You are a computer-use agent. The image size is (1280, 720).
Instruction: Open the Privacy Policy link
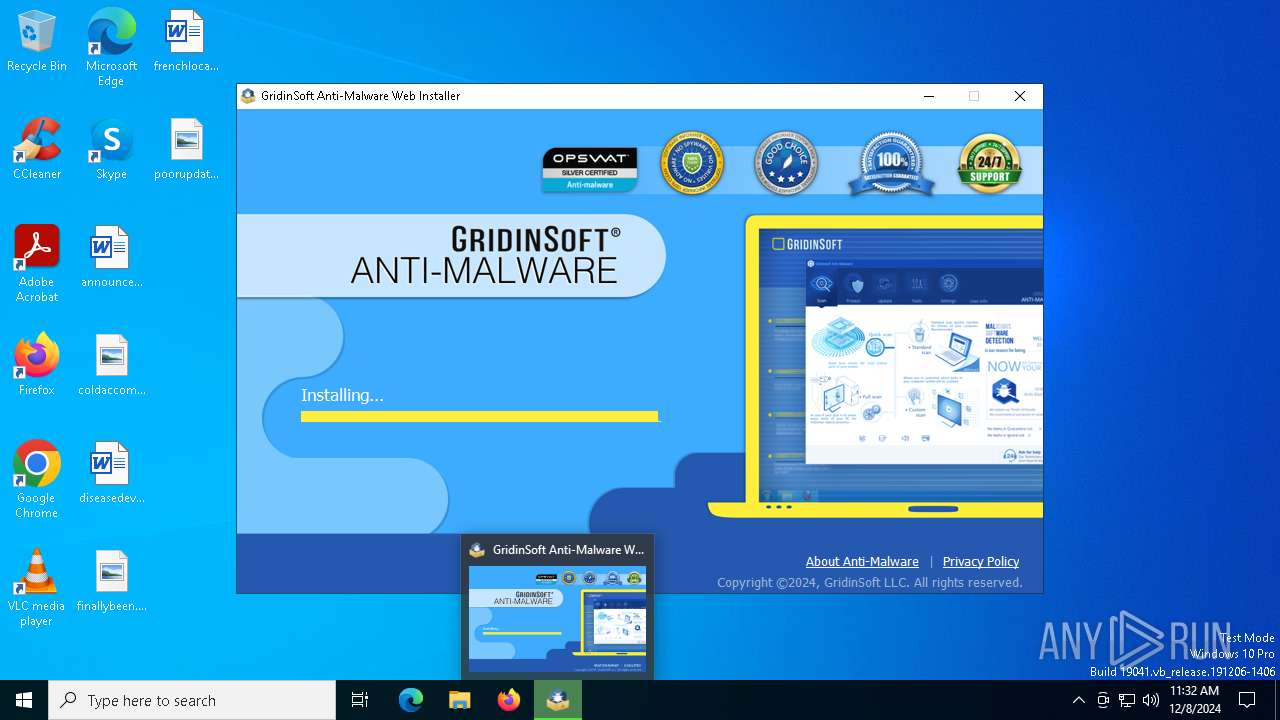pos(981,561)
